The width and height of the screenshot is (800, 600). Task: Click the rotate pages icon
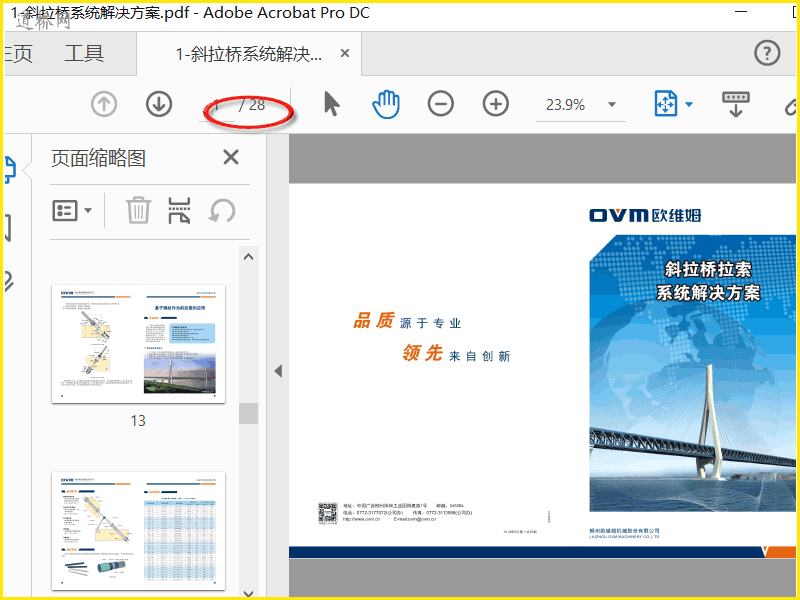[222, 211]
